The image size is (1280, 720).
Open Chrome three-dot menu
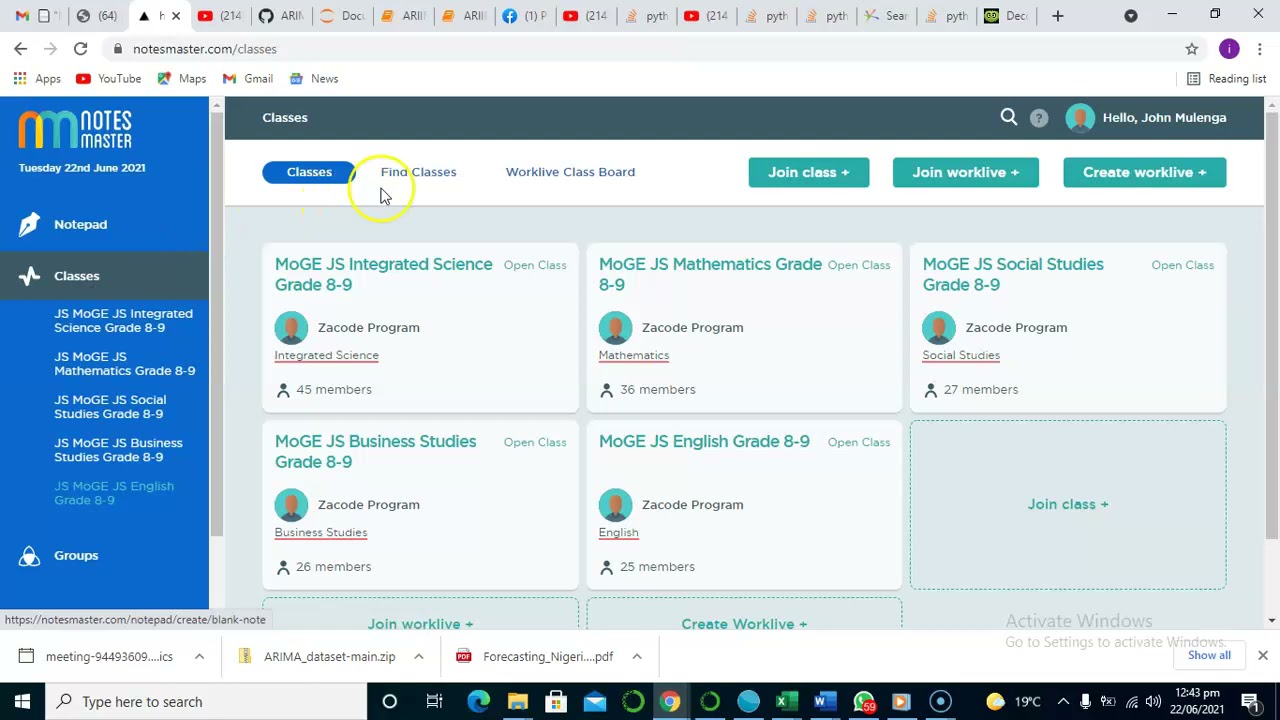[1260, 48]
